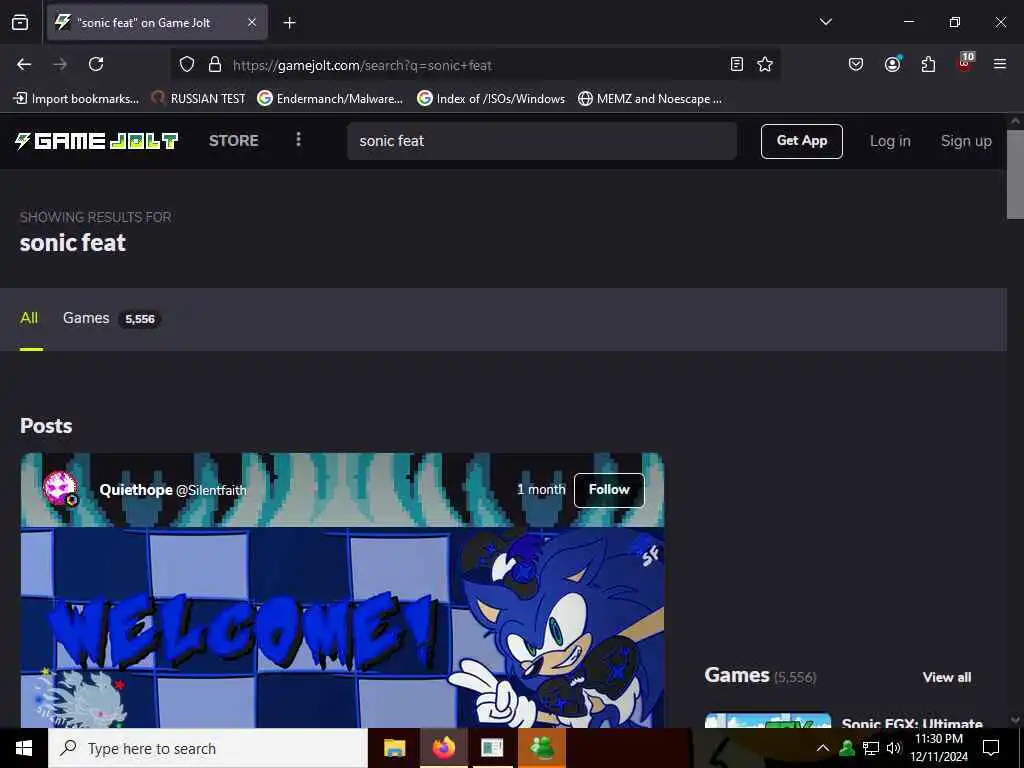
Task: Open File Explorer from the taskbar
Action: [394, 748]
